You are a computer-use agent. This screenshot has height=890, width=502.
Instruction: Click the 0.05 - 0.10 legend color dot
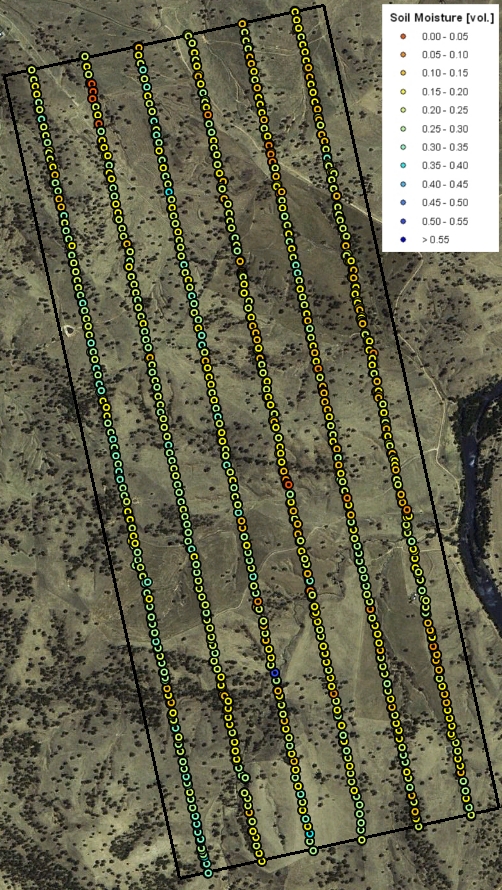tap(403, 55)
